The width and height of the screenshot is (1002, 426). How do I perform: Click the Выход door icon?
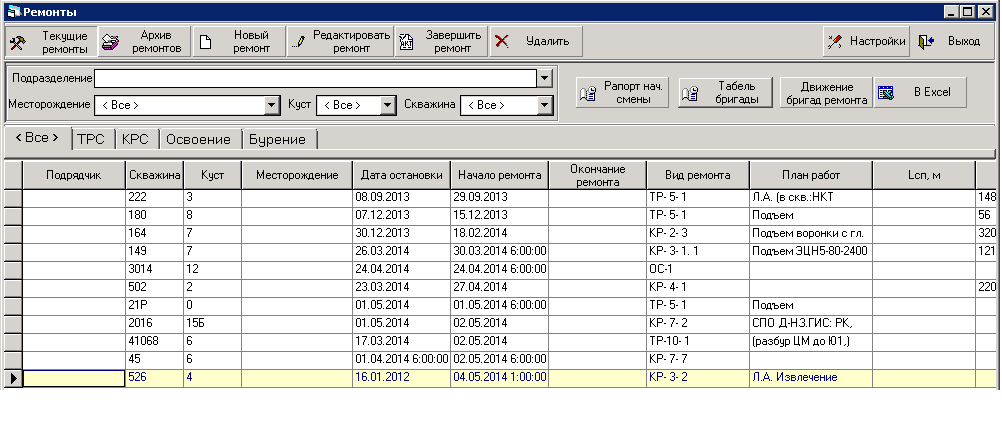point(926,42)
